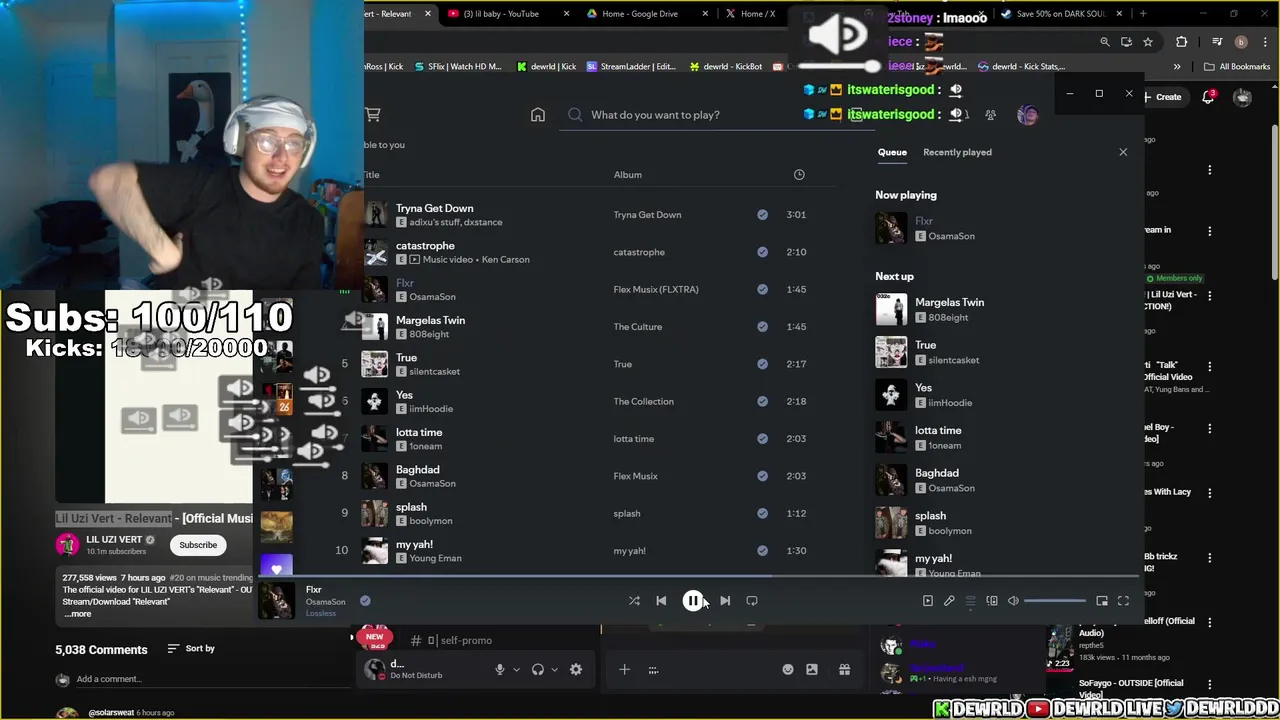Image resolution: width=1280 pixels, height=720 pixels.
Task: Show lyrics with the microphone icon
Action: tap(949, 601)
